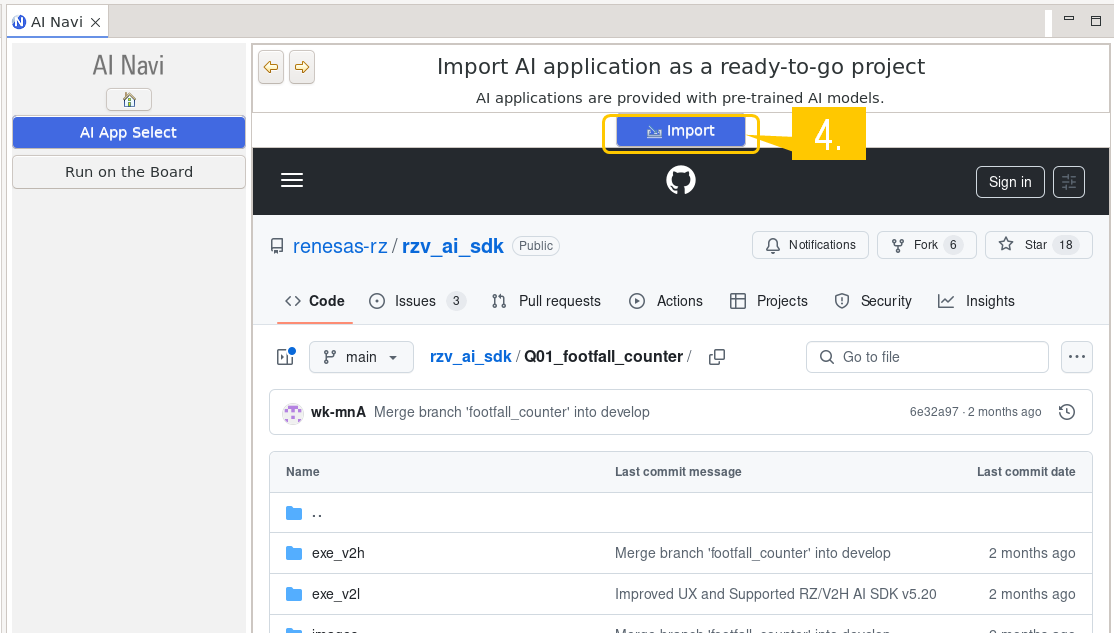Viewport: 1114px width, 633px height.
Task: Expand the main branch dropdown
Action: 361,357
